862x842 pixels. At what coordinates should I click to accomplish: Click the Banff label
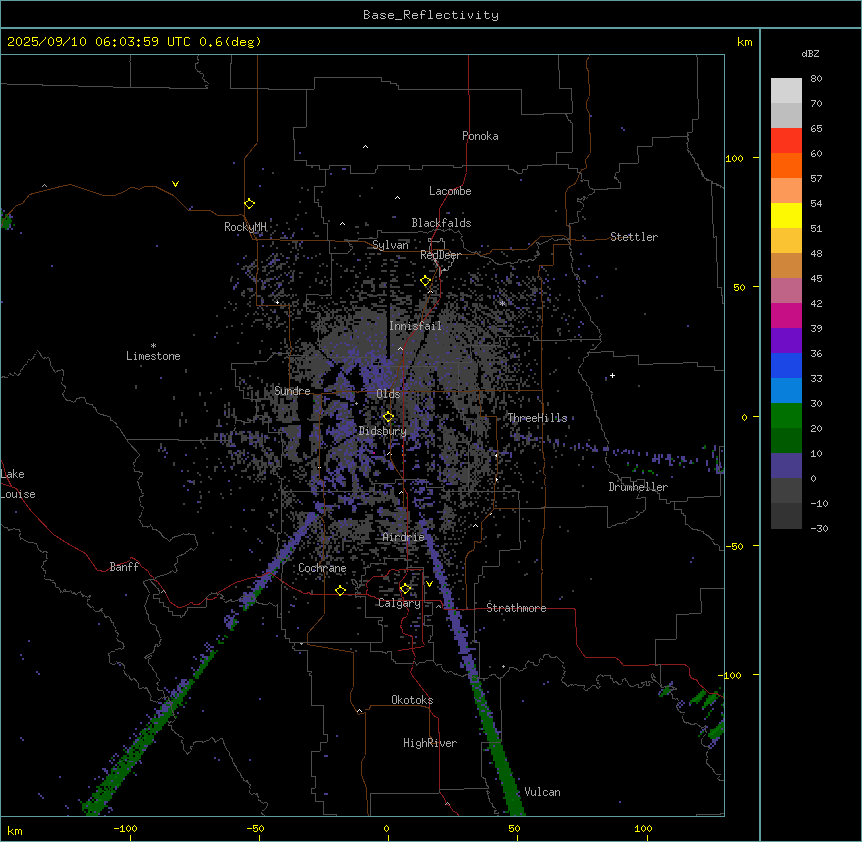click(x=124, y=567)
